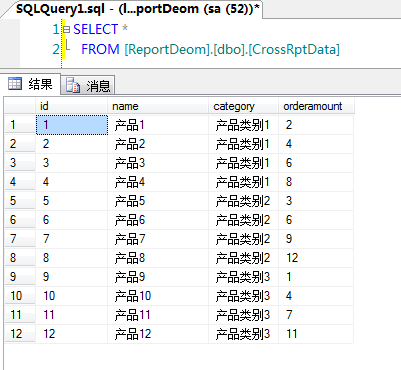Viewport: 401px width, 370px height.
Task: Select the orderamount column header
Action: point(316,106)
